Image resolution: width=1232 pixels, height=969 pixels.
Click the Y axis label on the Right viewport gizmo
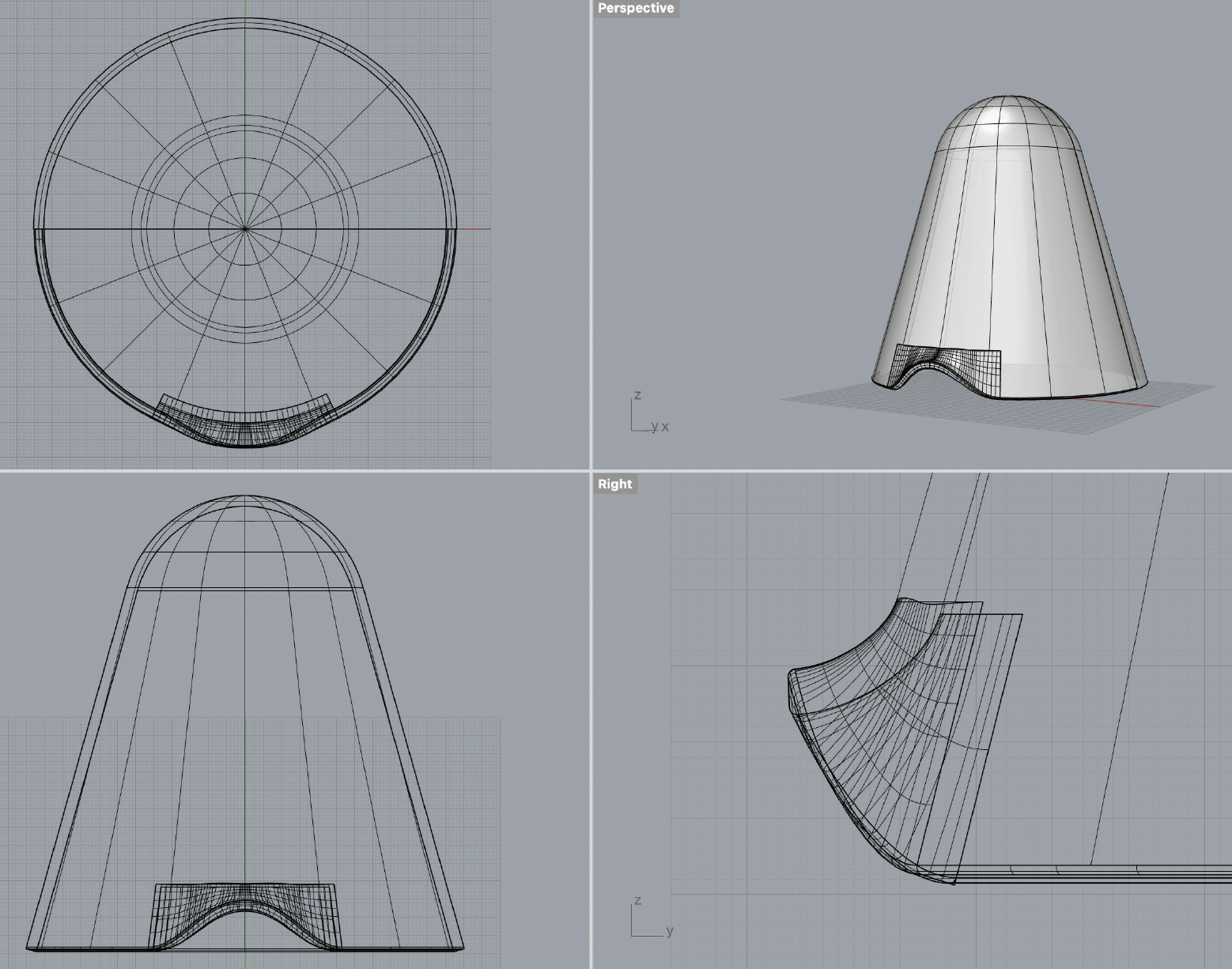668,932
